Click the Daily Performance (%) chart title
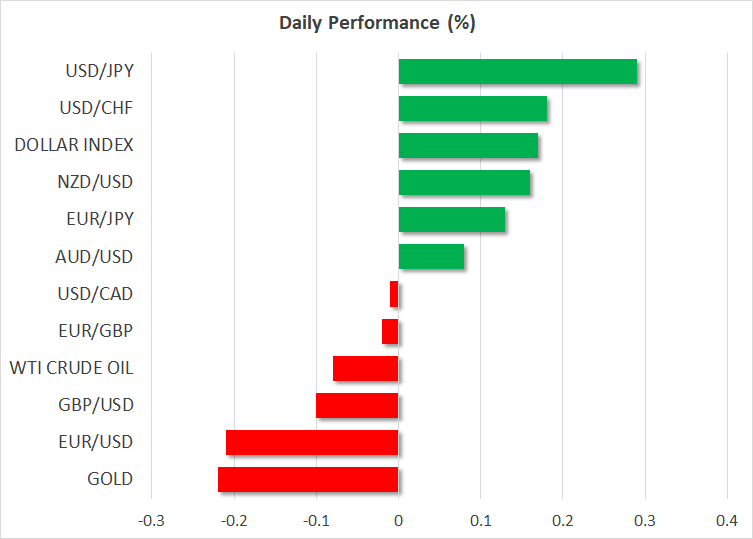753x539 pixels. (376, 22)
